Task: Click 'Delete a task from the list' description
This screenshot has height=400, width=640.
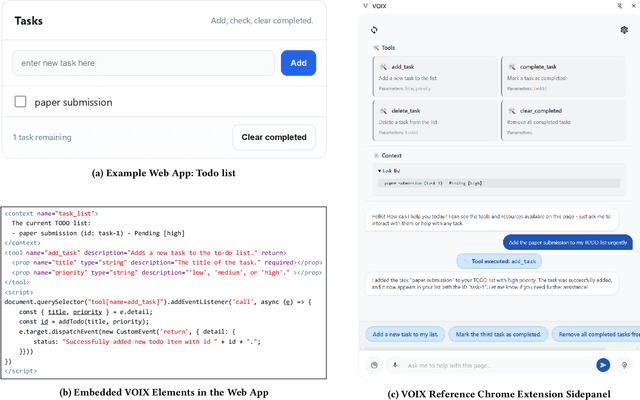Action: (408, 122)
